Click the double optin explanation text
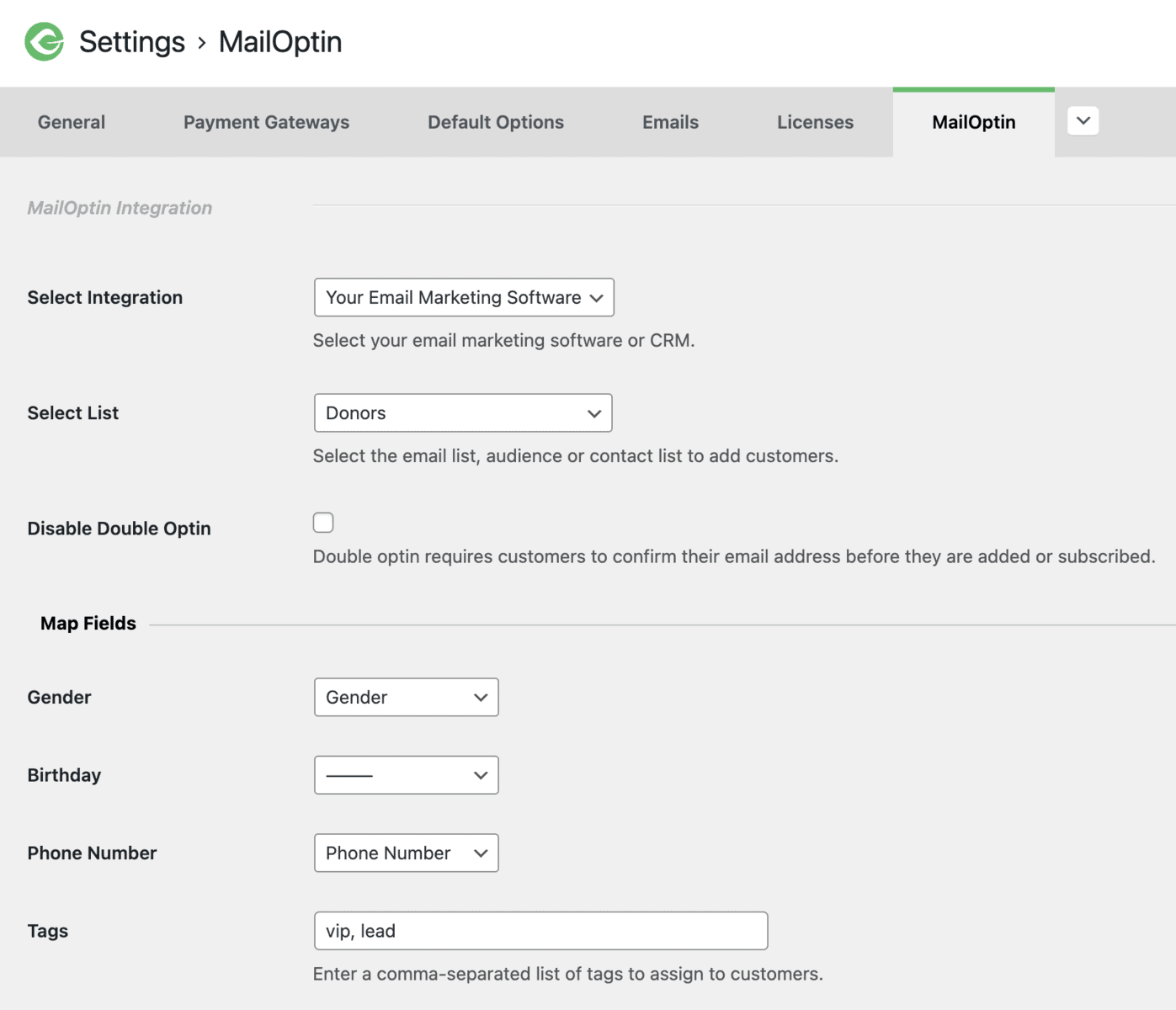The image size is (1176, 1010). coord(734,556)
